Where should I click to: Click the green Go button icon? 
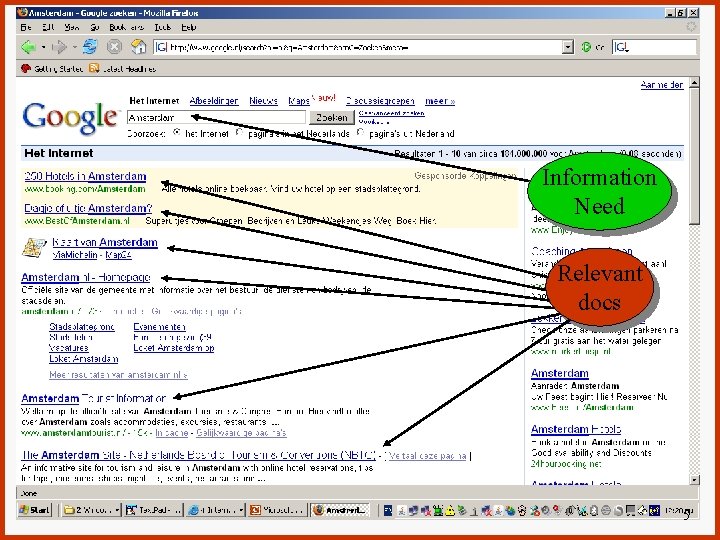(586, 47)
